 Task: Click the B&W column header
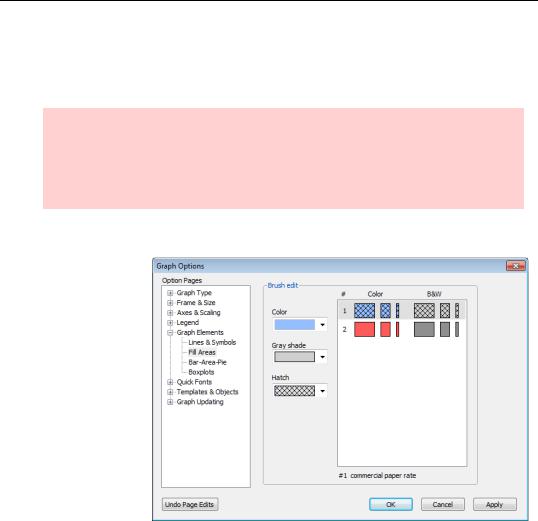pos(434,294)
